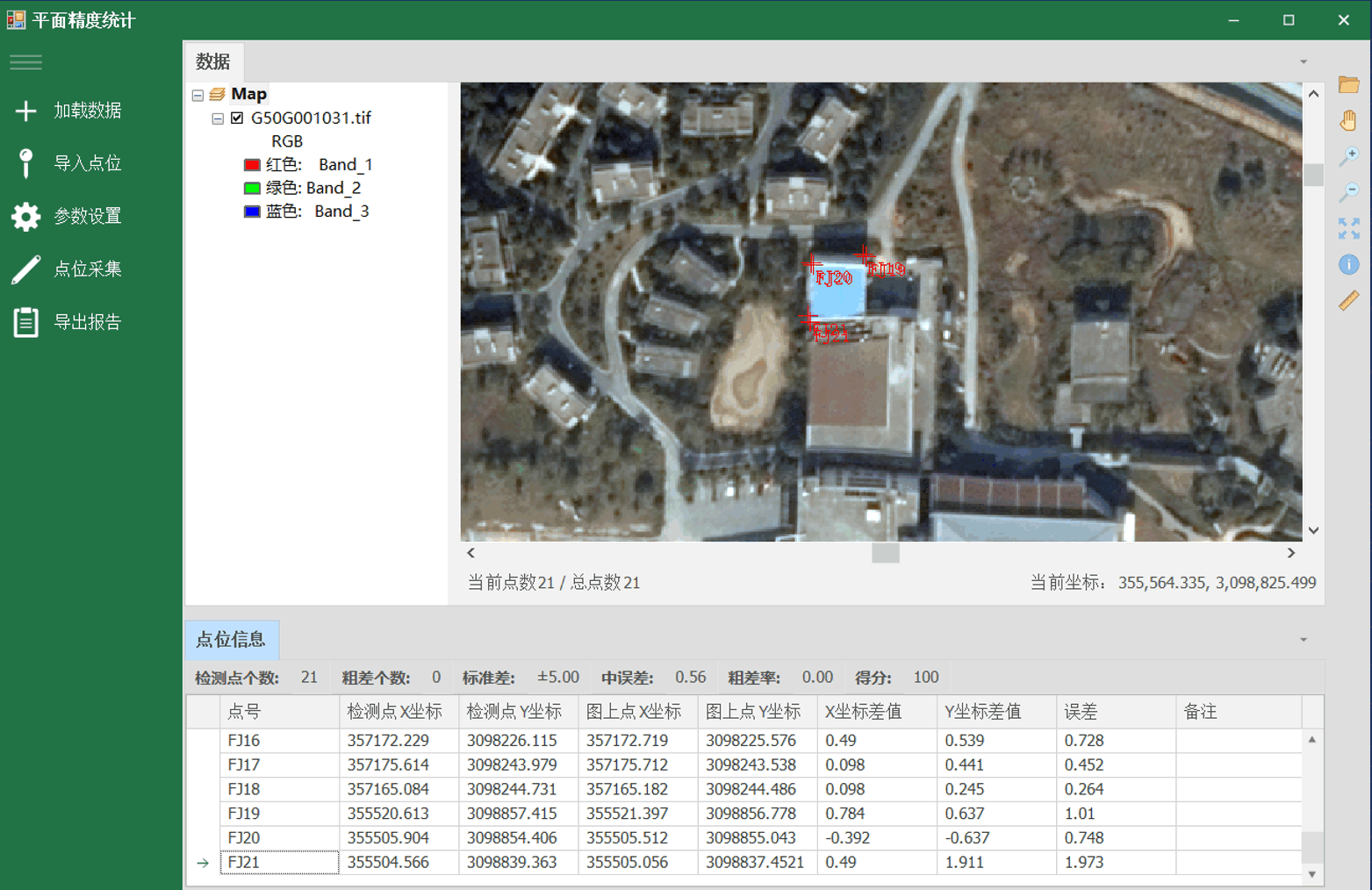This screenshot has height=890, width=1372.
Task: Select the FJ16 row point number
Action: [279, 741]
